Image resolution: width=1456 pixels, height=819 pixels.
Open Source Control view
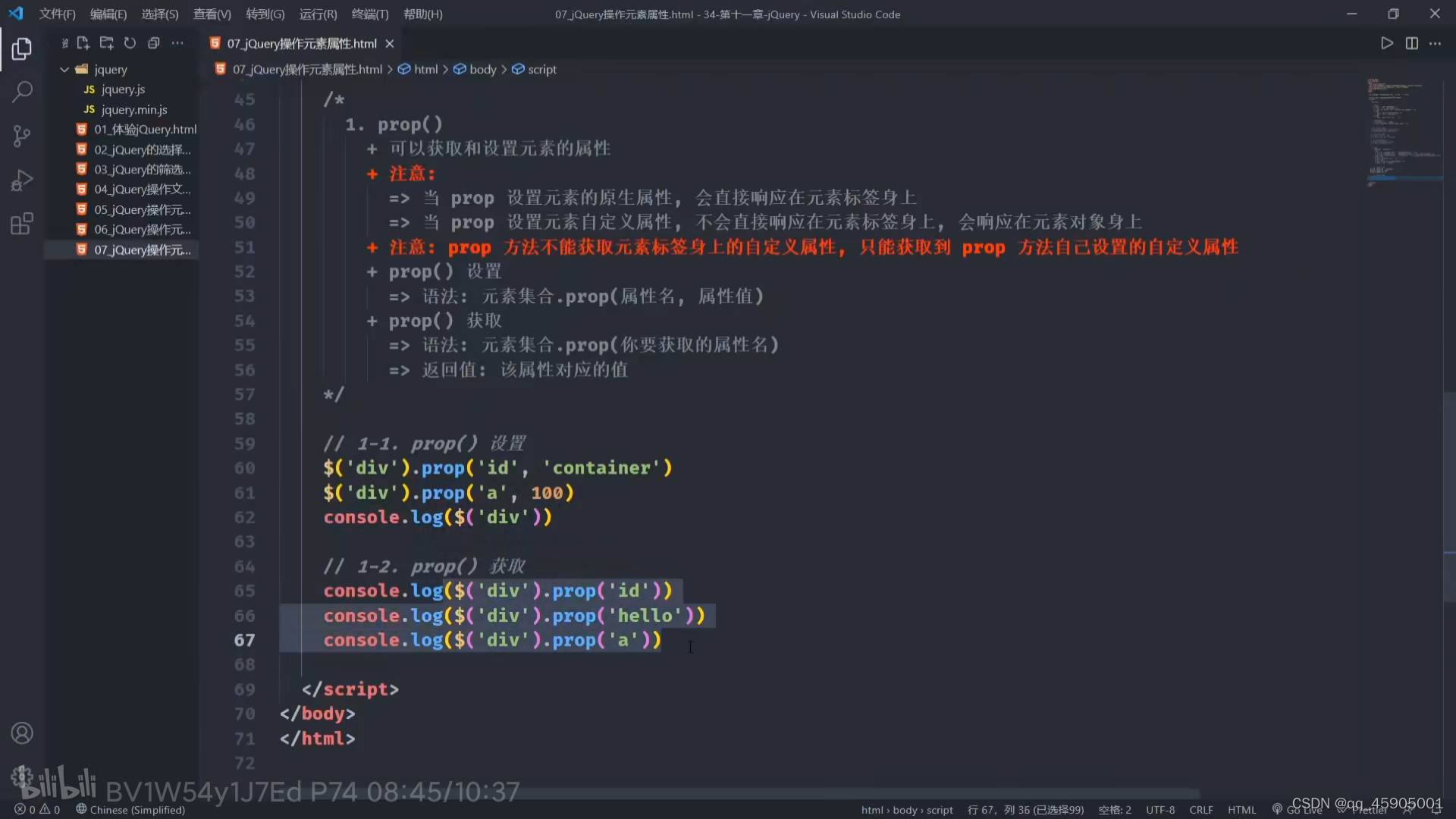(22, 136)
